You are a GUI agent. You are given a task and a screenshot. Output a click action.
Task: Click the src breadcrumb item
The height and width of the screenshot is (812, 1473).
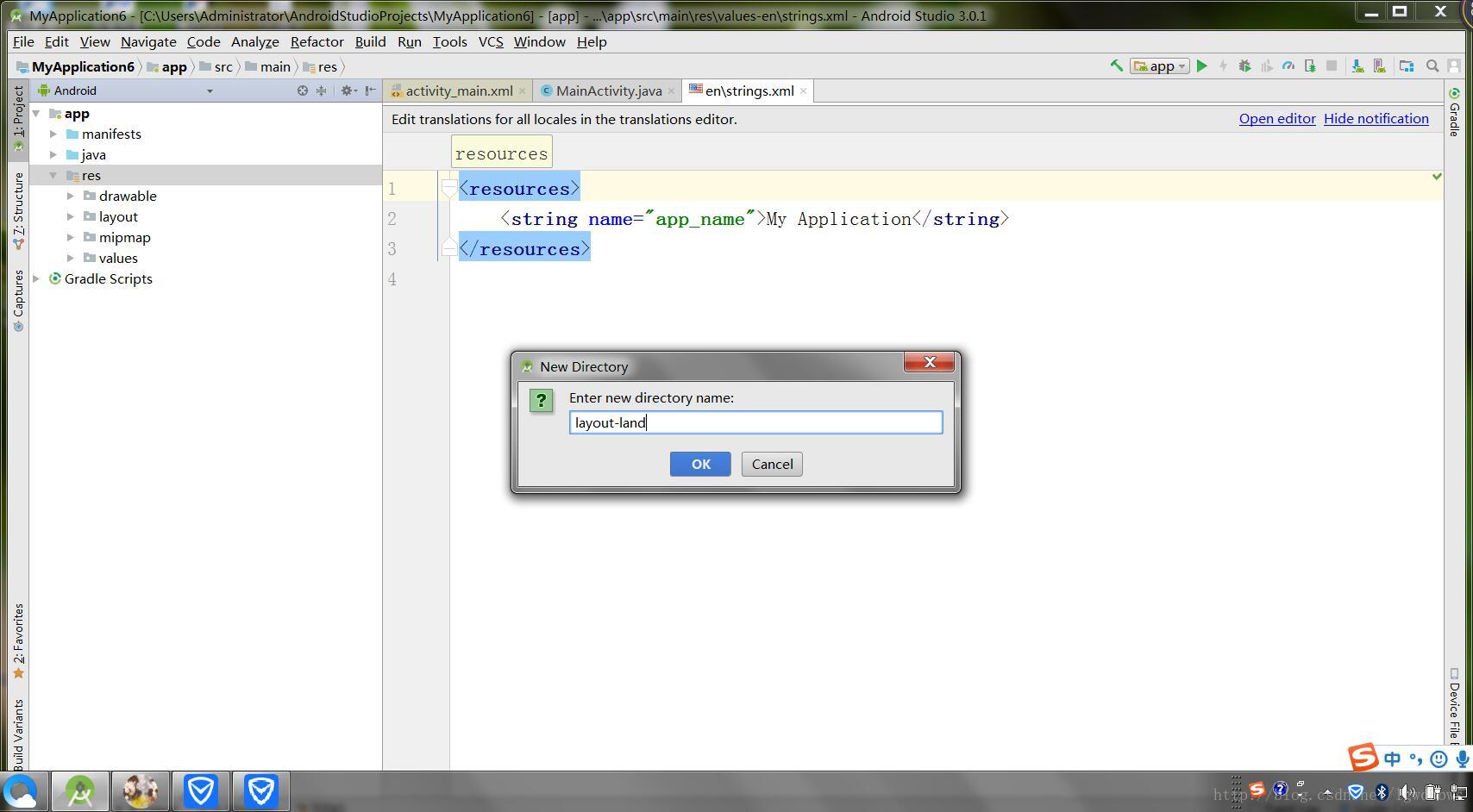pyautogui.click(x=216, y=66)
